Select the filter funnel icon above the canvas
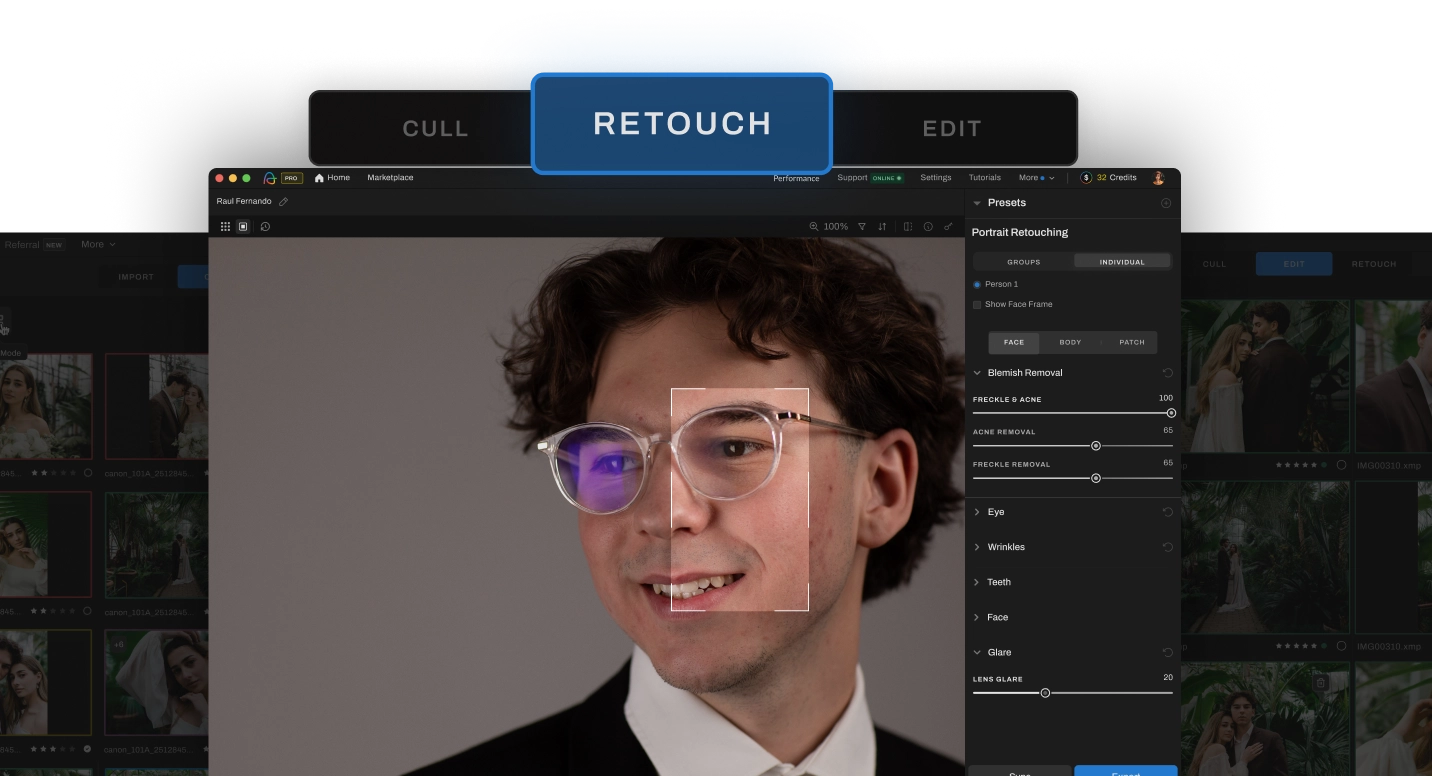1432x776 pixels. 861,226
